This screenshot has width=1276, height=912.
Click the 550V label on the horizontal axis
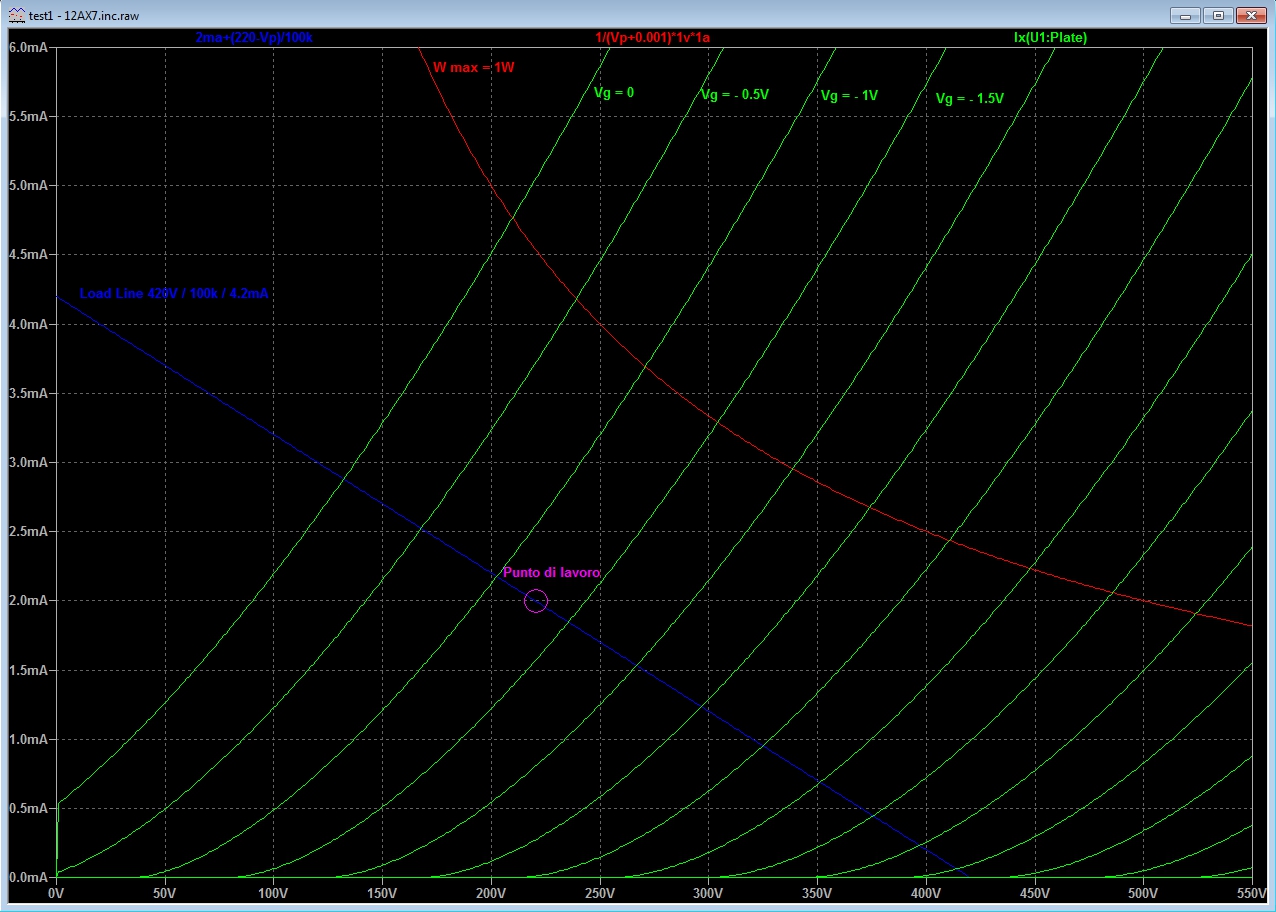pos(1250,892)
